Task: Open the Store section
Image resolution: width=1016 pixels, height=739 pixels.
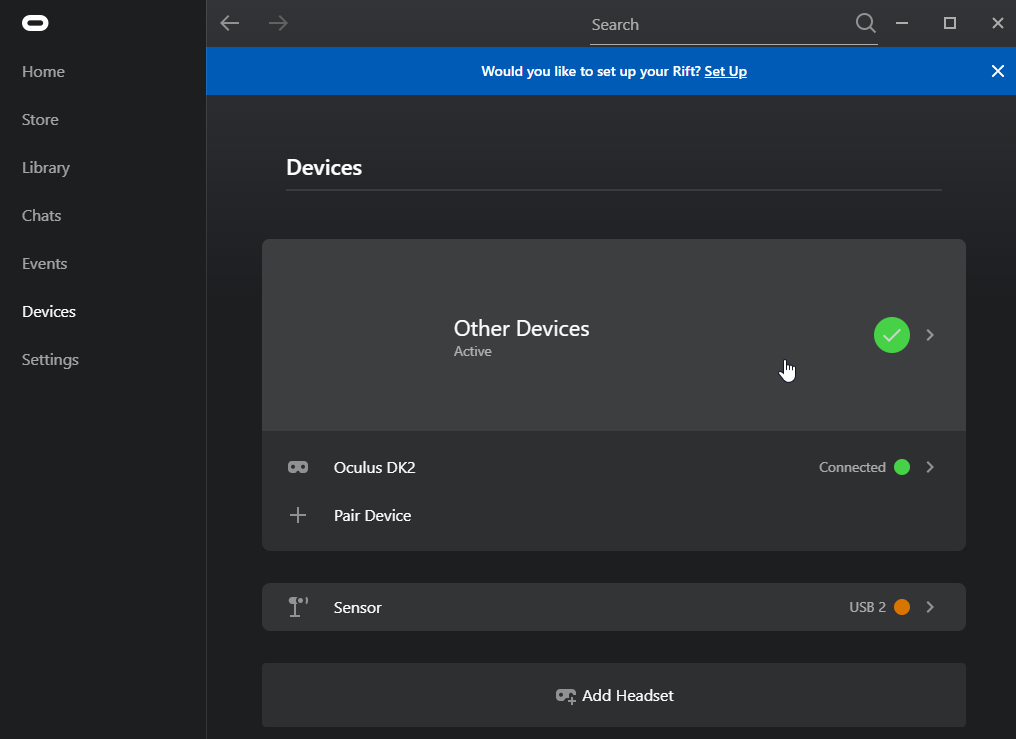Action: tap(40, 120)
